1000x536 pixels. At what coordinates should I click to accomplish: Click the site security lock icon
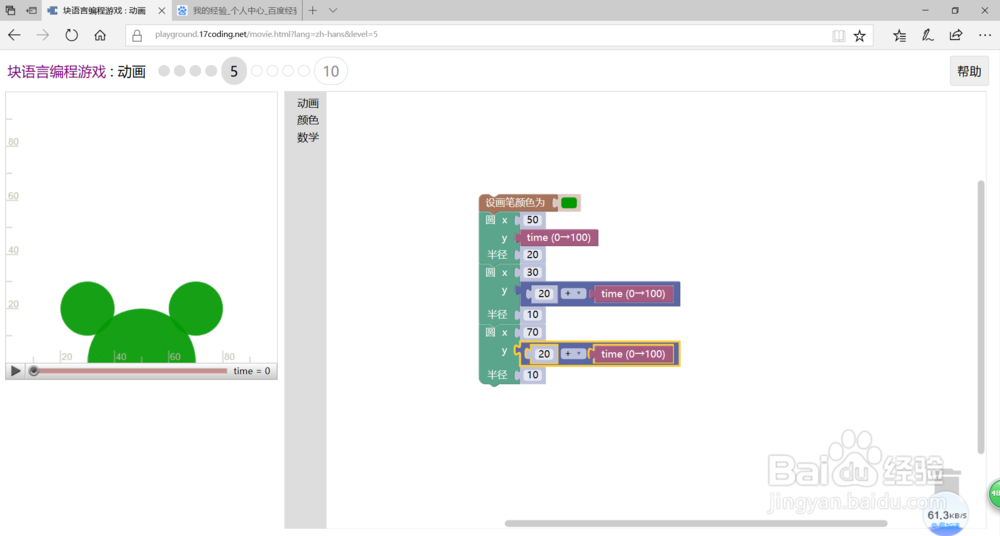point(136,36)
